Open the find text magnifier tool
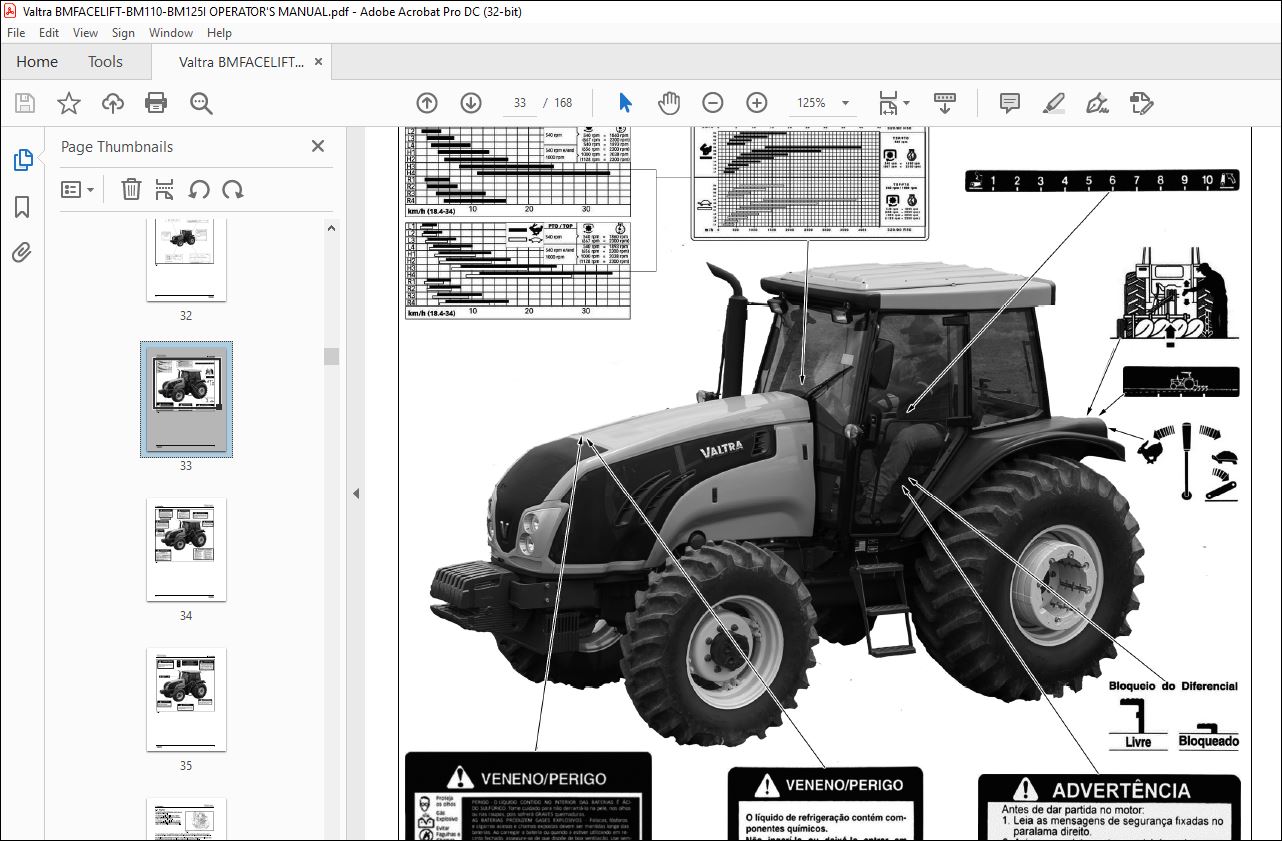This screenshot has height=841, width=1282. click(201, 103)
